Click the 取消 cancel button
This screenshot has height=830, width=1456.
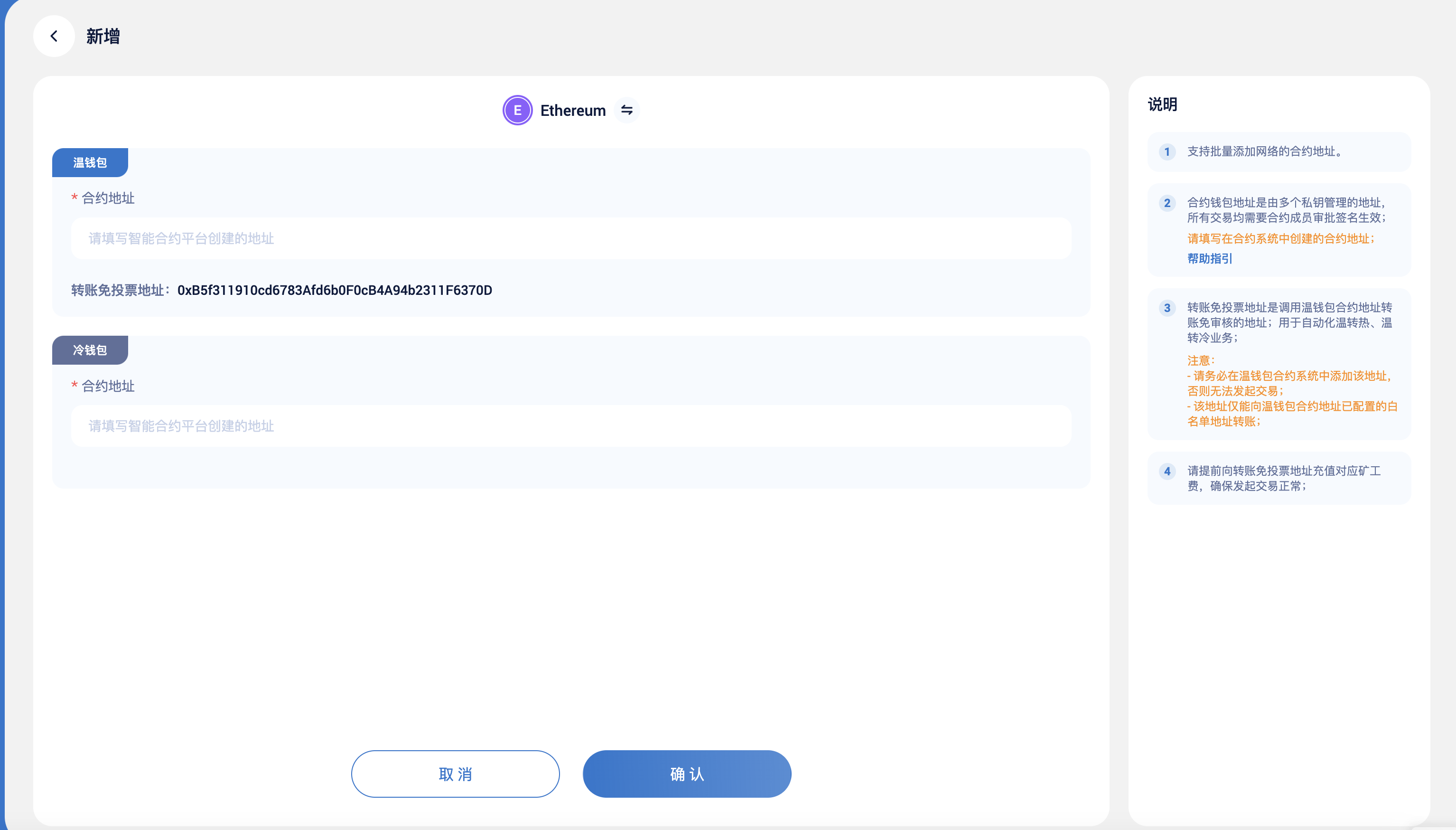click(x=455, y=773)
